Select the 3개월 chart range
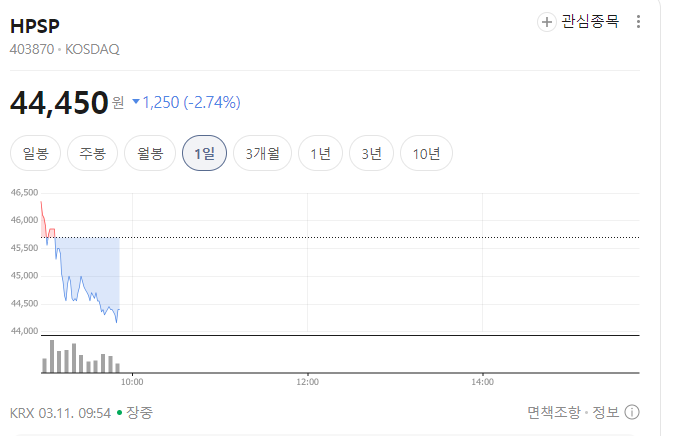Viewport: 673px width, 436px height. (262, 153)
